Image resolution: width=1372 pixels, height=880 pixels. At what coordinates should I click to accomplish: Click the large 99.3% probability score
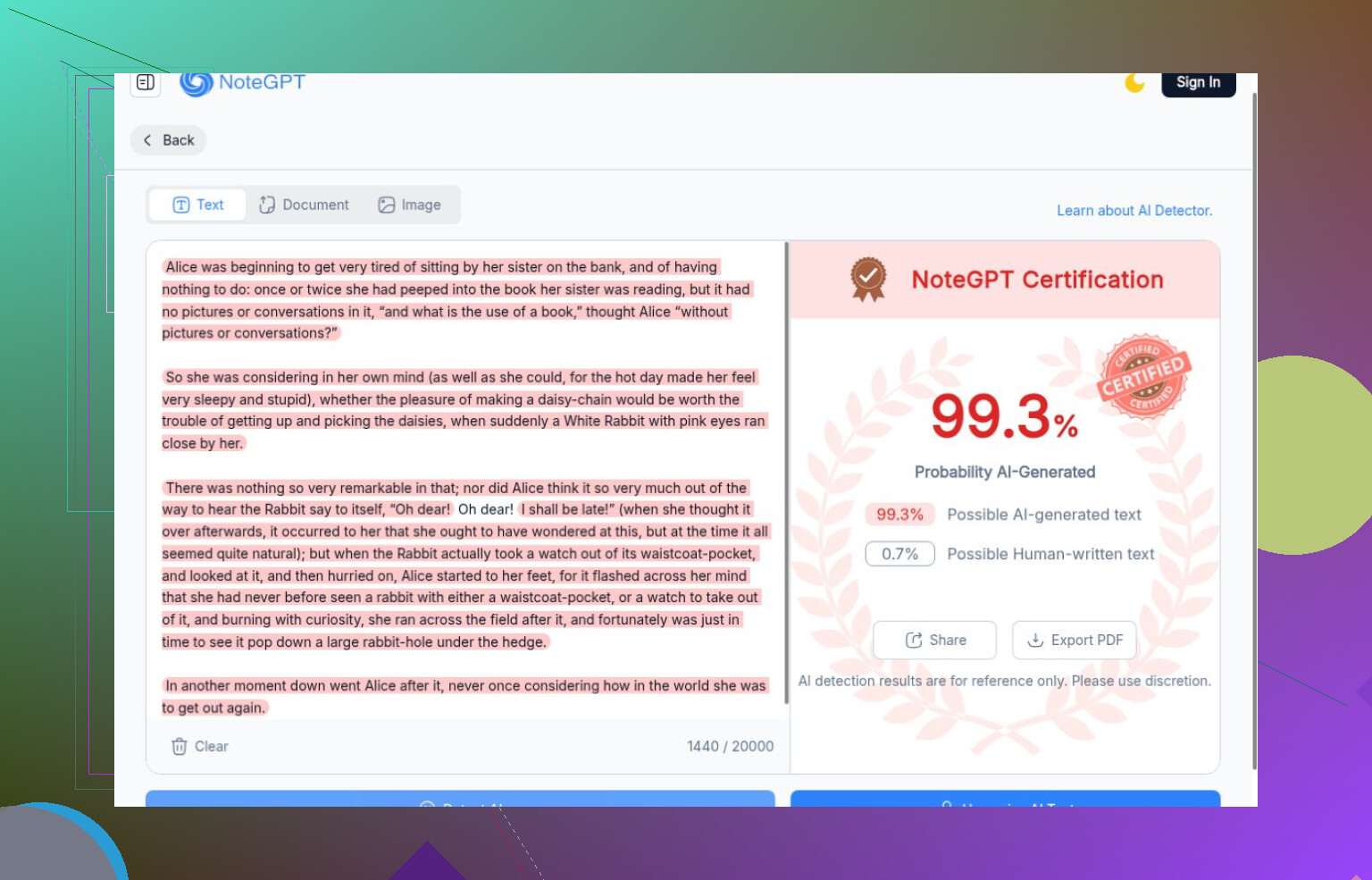tap(1004, 416)
